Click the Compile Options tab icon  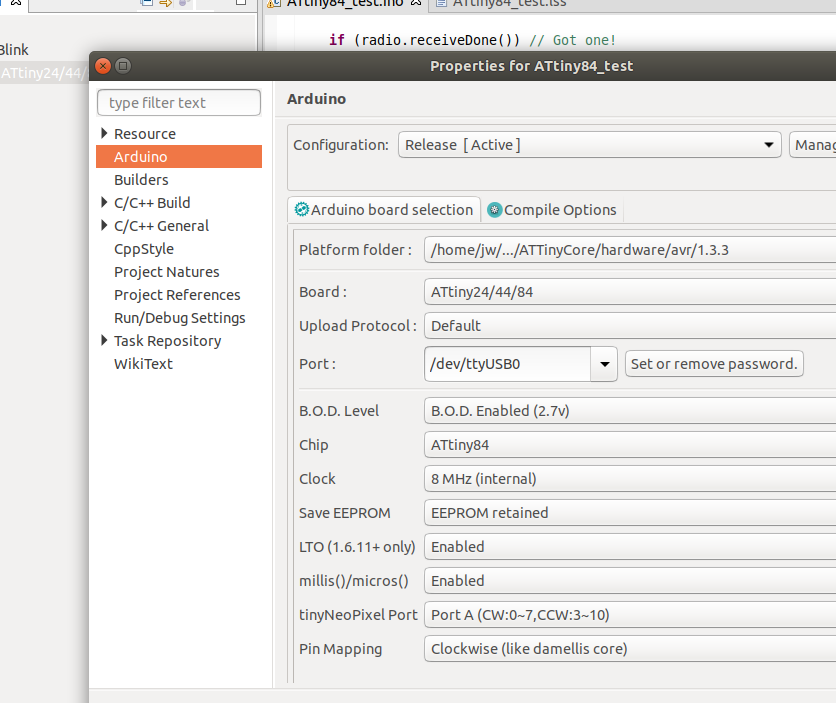[x=495, y=210]
